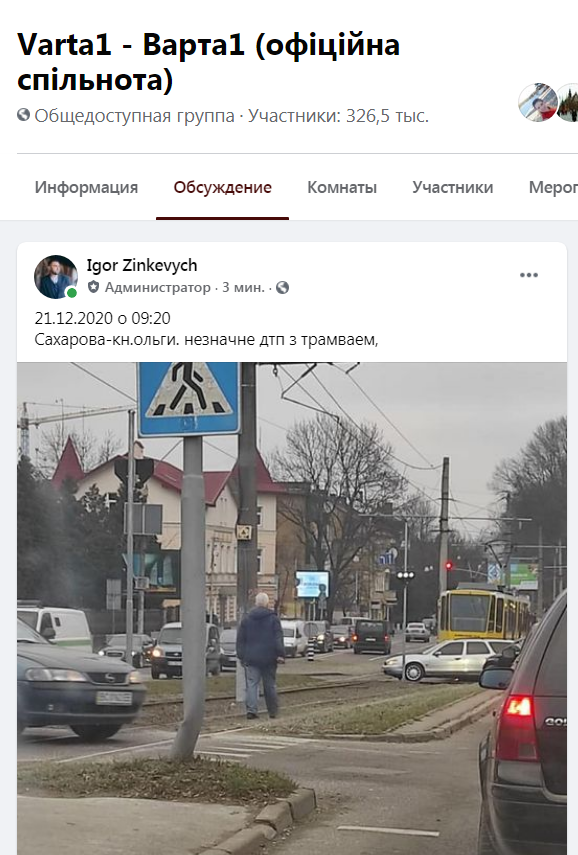578x855 pixels.
Task: Click the '3 мин.' post timestamp link
Action: pyautogui.click(x=243, y=287)
